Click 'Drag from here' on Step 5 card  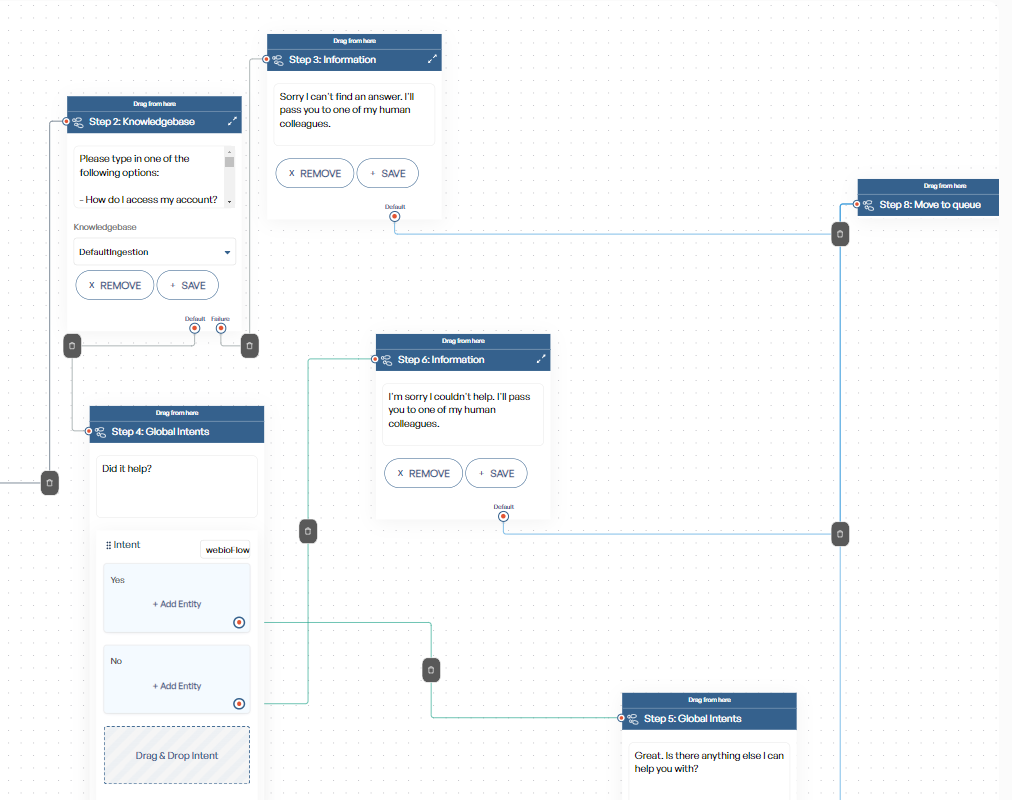coord(709,700)
